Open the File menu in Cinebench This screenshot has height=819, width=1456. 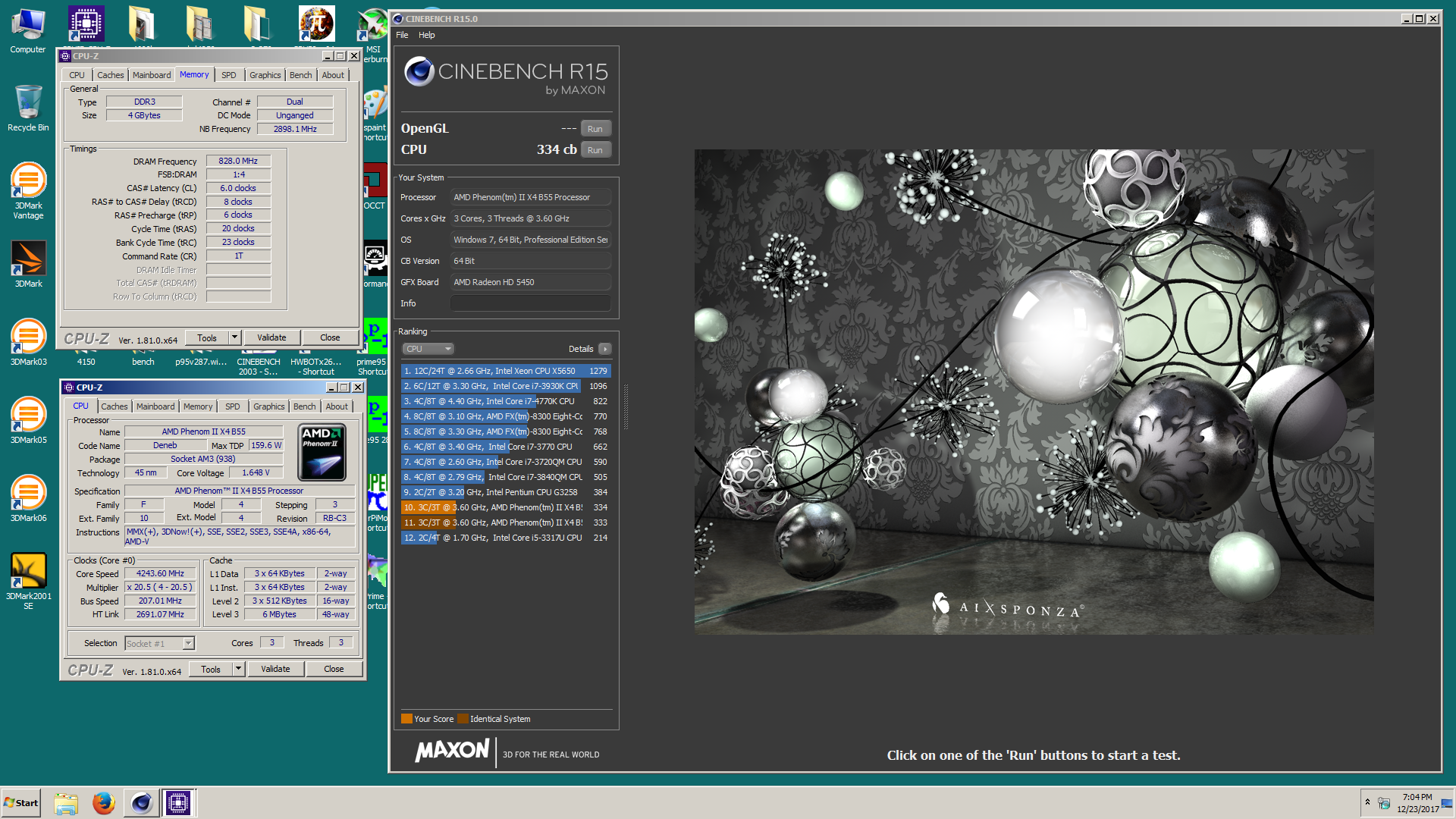pyautogui.click(x=402, y=35)
